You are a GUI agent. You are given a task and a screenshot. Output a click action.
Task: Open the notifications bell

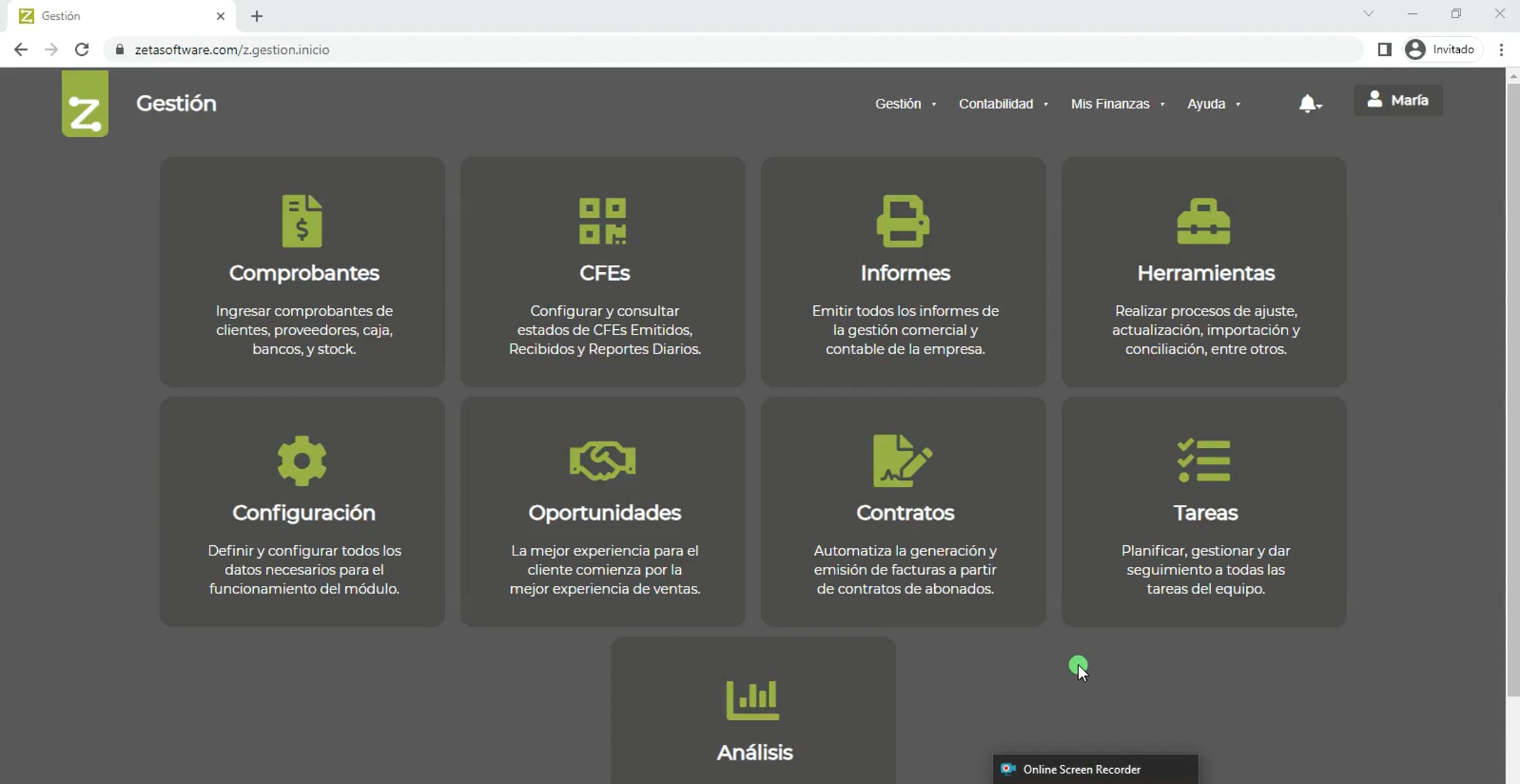[x=1309, y=103]
